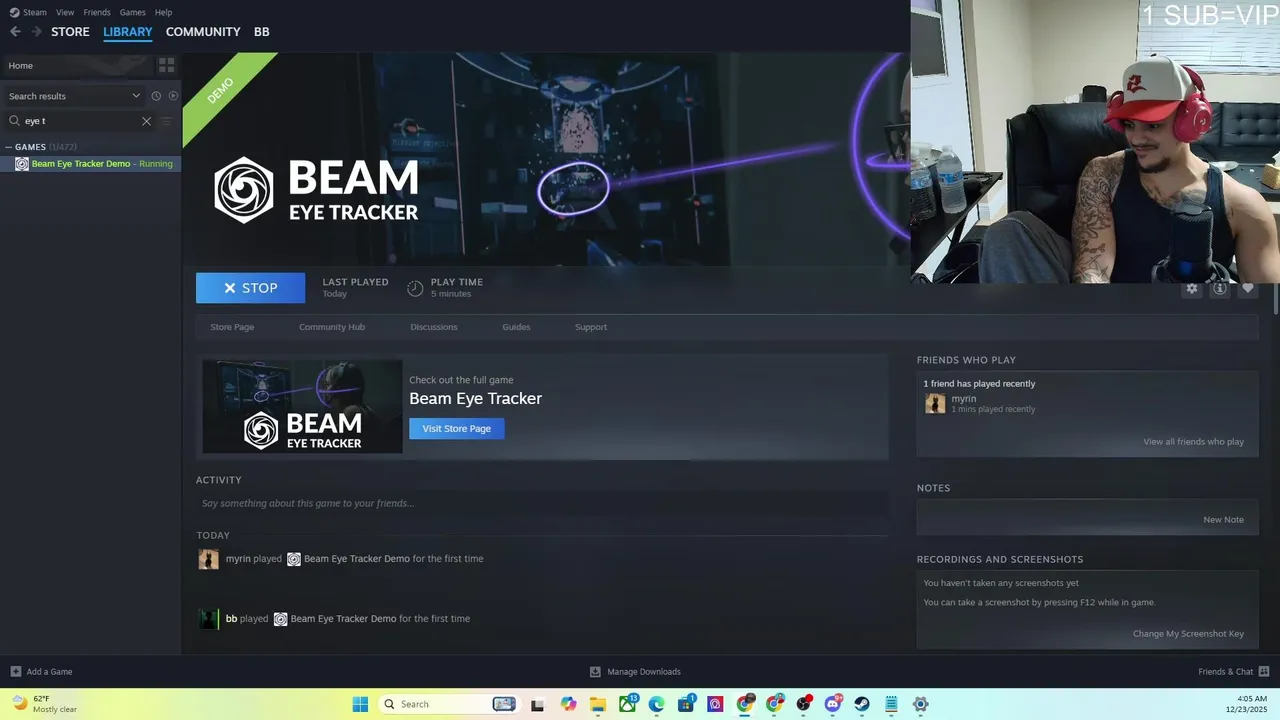Click the play time clock icon

click(x=415, y=288)
